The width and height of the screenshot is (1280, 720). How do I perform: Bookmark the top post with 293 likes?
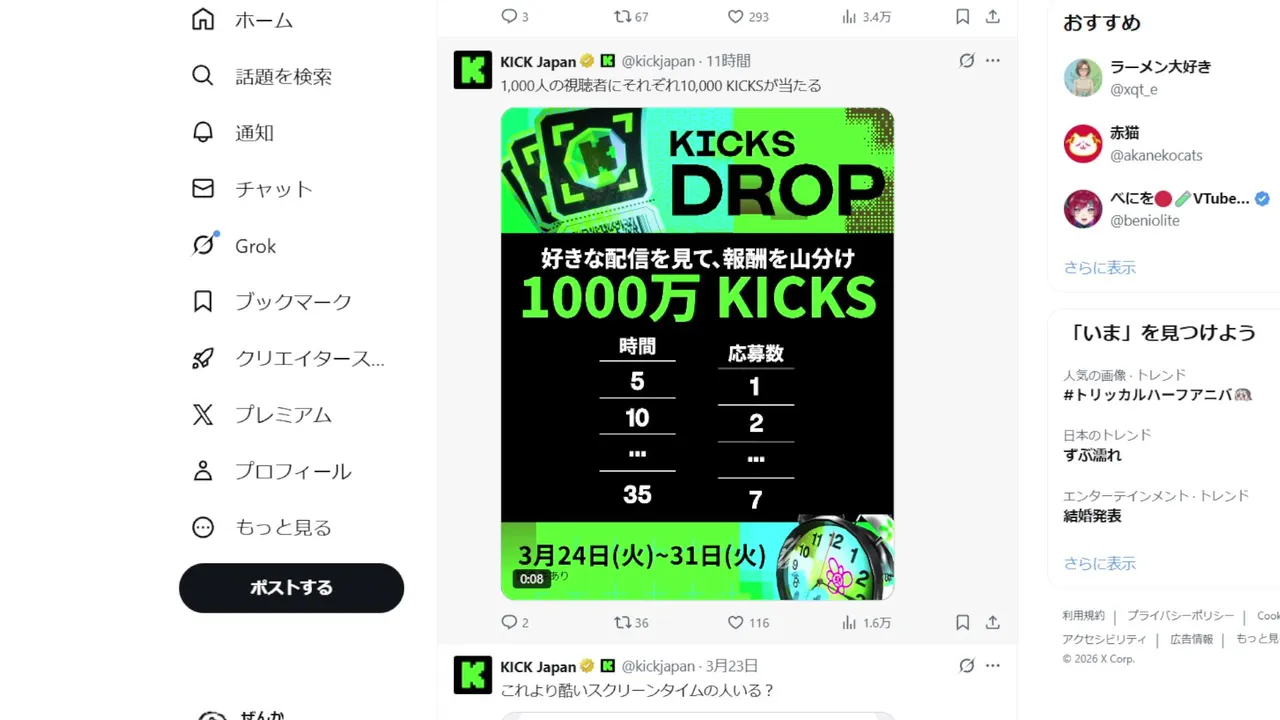962,16
